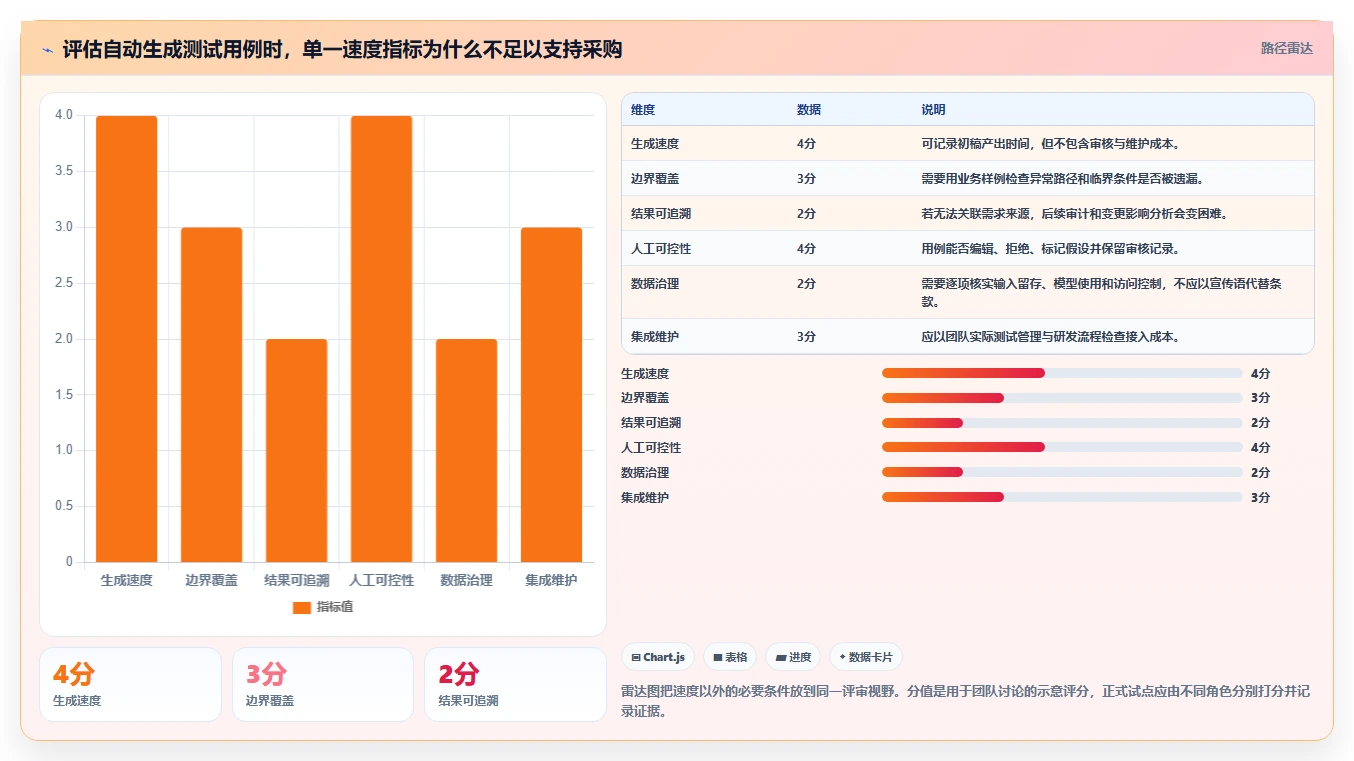The width and height of the screenshot is (1354, 761).
Task: Click the 路径雷达 label in header
Action: coord(1286,48)
